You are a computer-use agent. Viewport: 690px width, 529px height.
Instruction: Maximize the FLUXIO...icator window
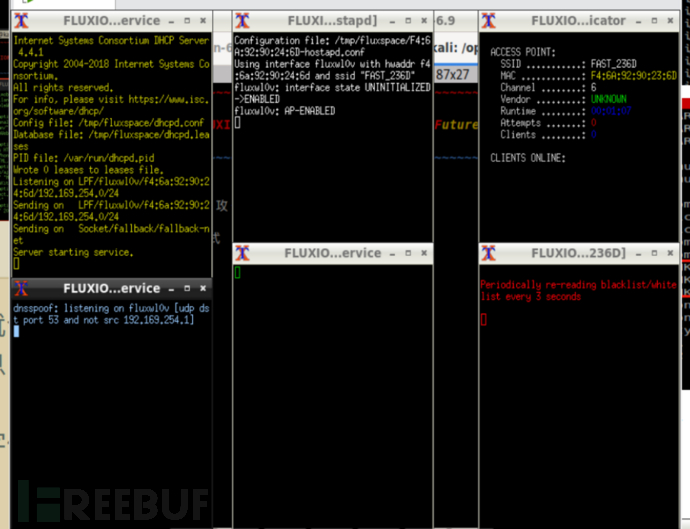click(654, 21)
